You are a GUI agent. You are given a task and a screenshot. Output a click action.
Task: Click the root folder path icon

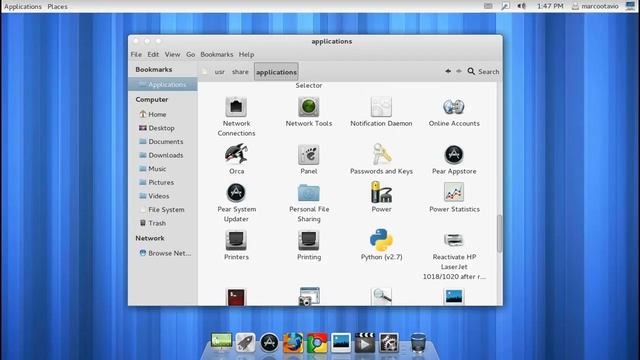tap(205, 72)
